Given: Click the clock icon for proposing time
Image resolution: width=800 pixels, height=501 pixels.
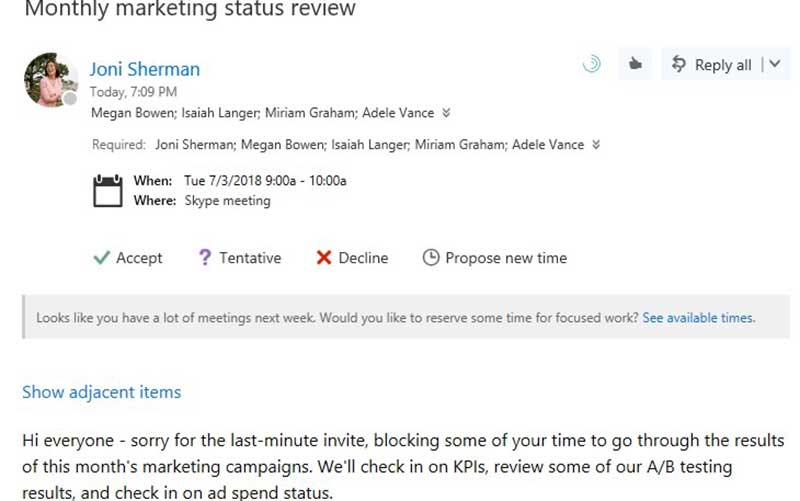Looking at the screenshot, I should pyautogui.click(x=431, y=258).
